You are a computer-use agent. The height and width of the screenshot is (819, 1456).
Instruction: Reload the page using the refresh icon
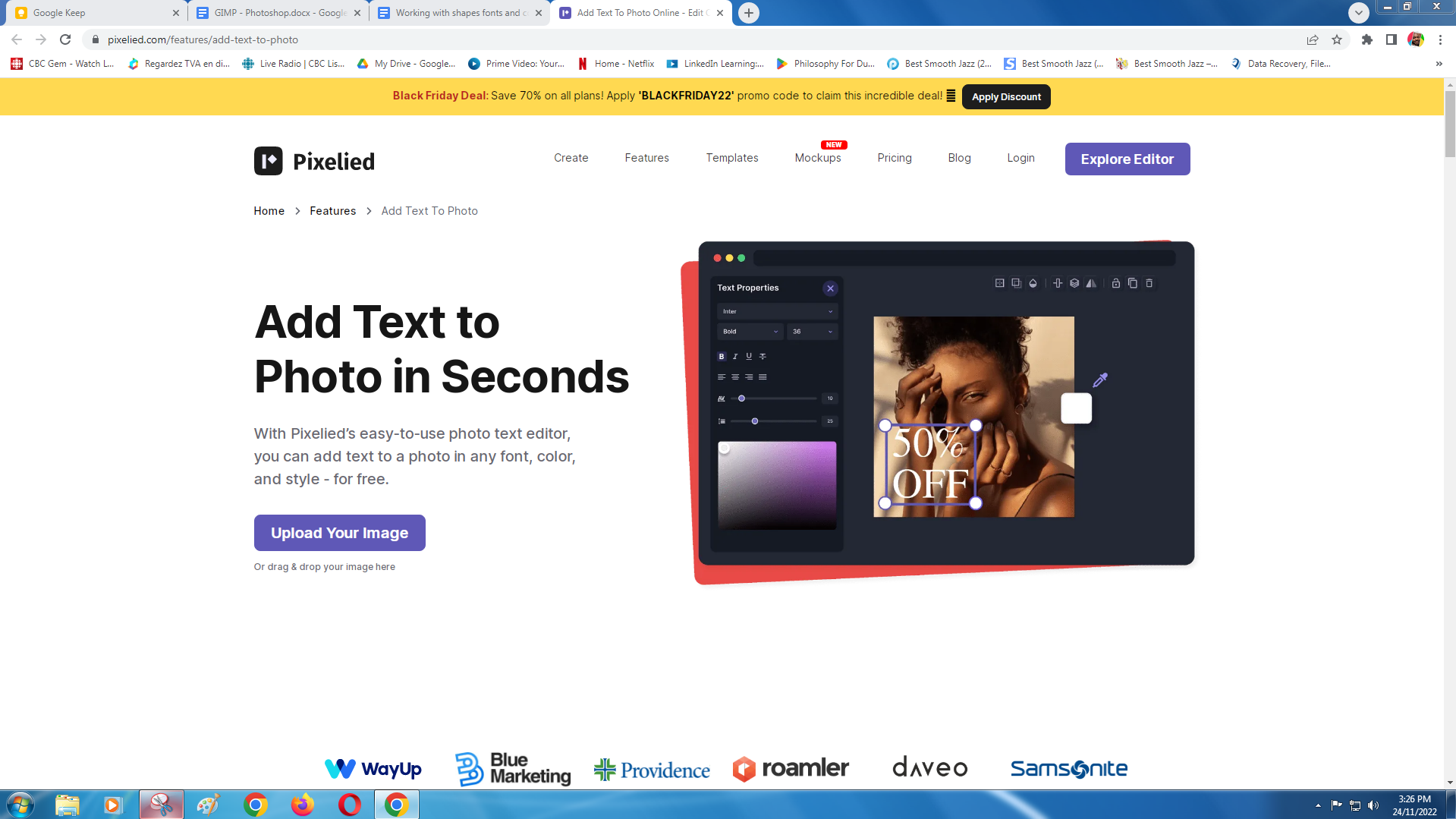(65, 39)
